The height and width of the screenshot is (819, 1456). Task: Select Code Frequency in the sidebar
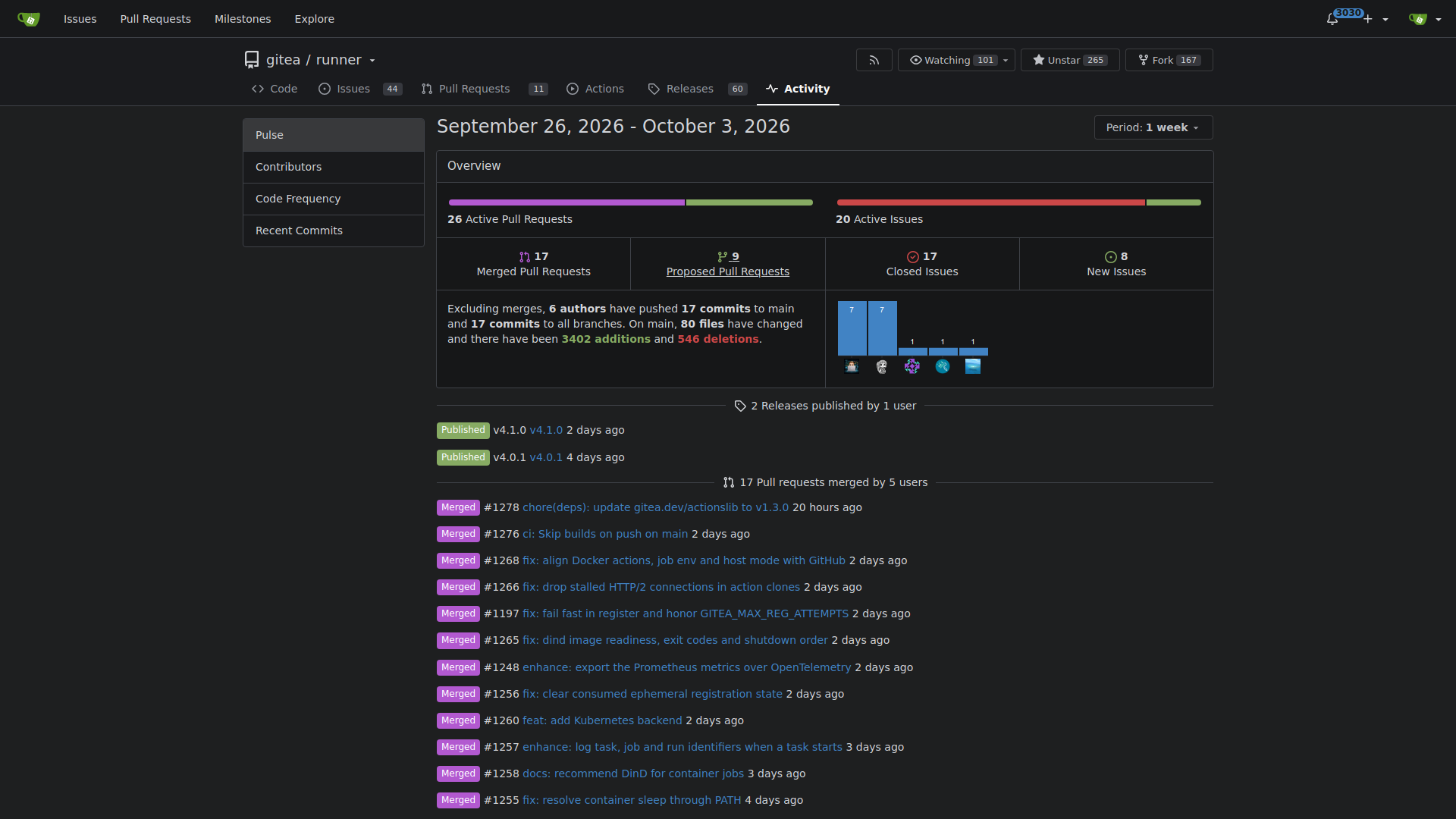[334, 199]
